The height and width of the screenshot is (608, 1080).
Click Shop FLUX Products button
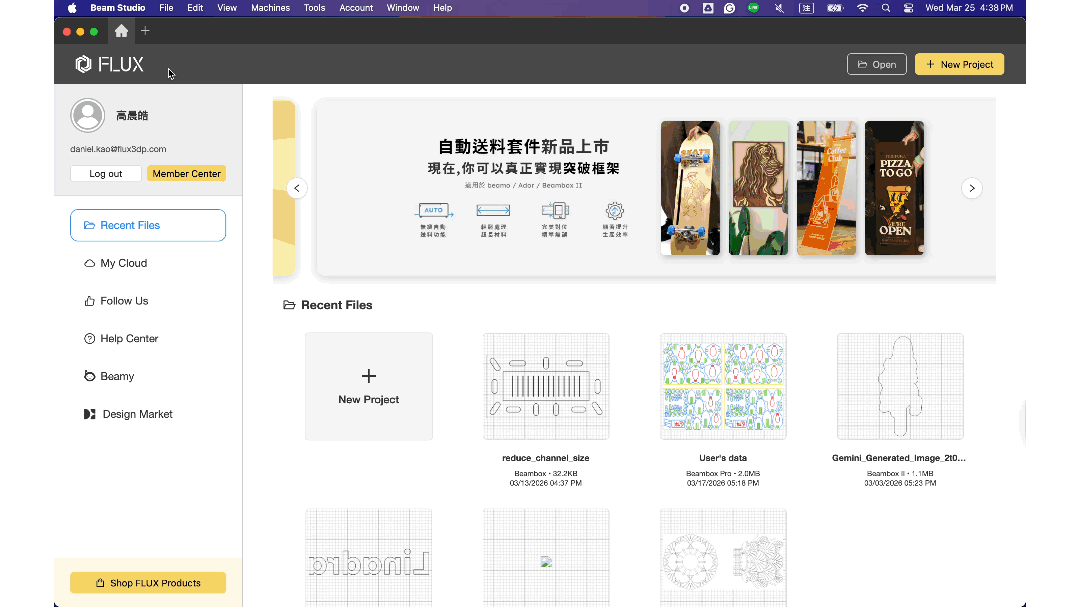pos(148,583)
